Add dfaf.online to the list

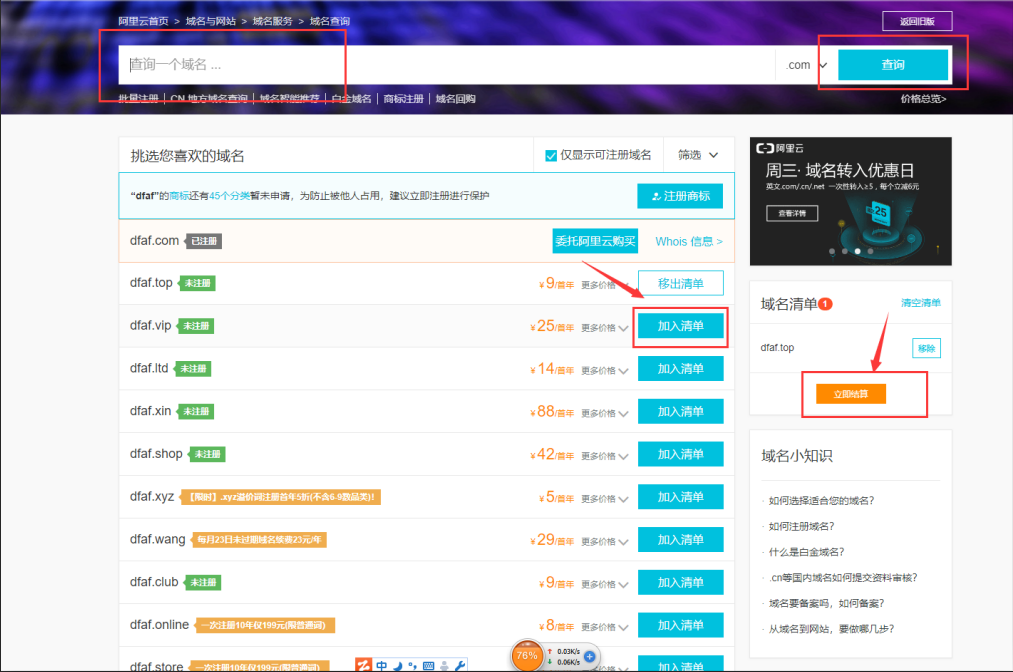tap(680, 625)
